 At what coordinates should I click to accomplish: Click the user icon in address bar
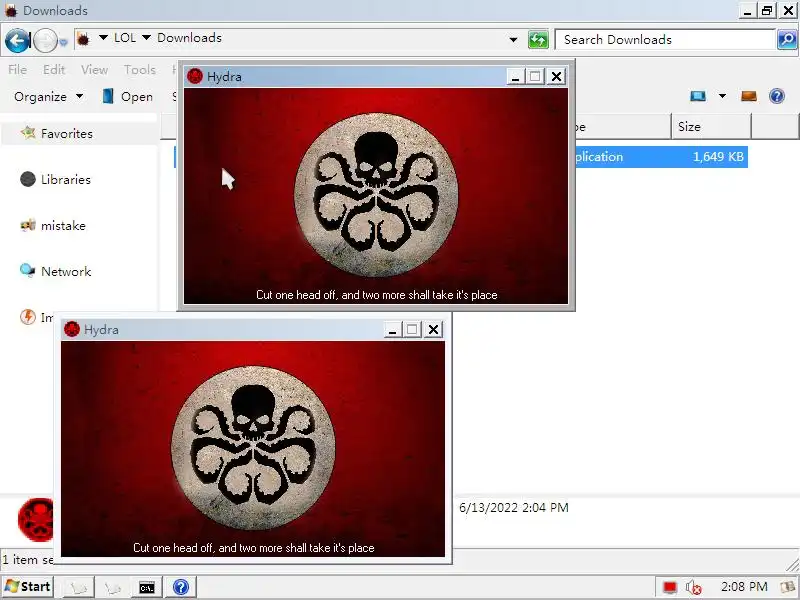point(84,38)
